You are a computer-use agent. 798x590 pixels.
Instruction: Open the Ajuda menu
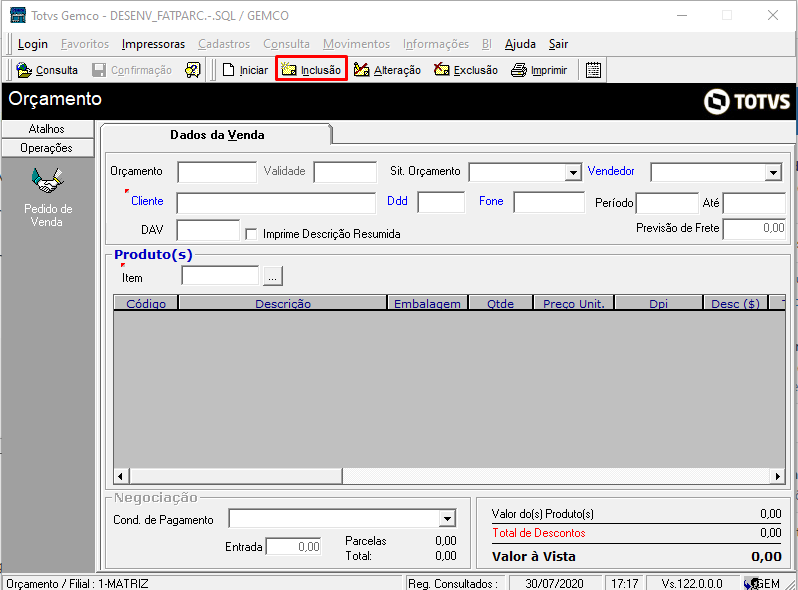(520, 44)
